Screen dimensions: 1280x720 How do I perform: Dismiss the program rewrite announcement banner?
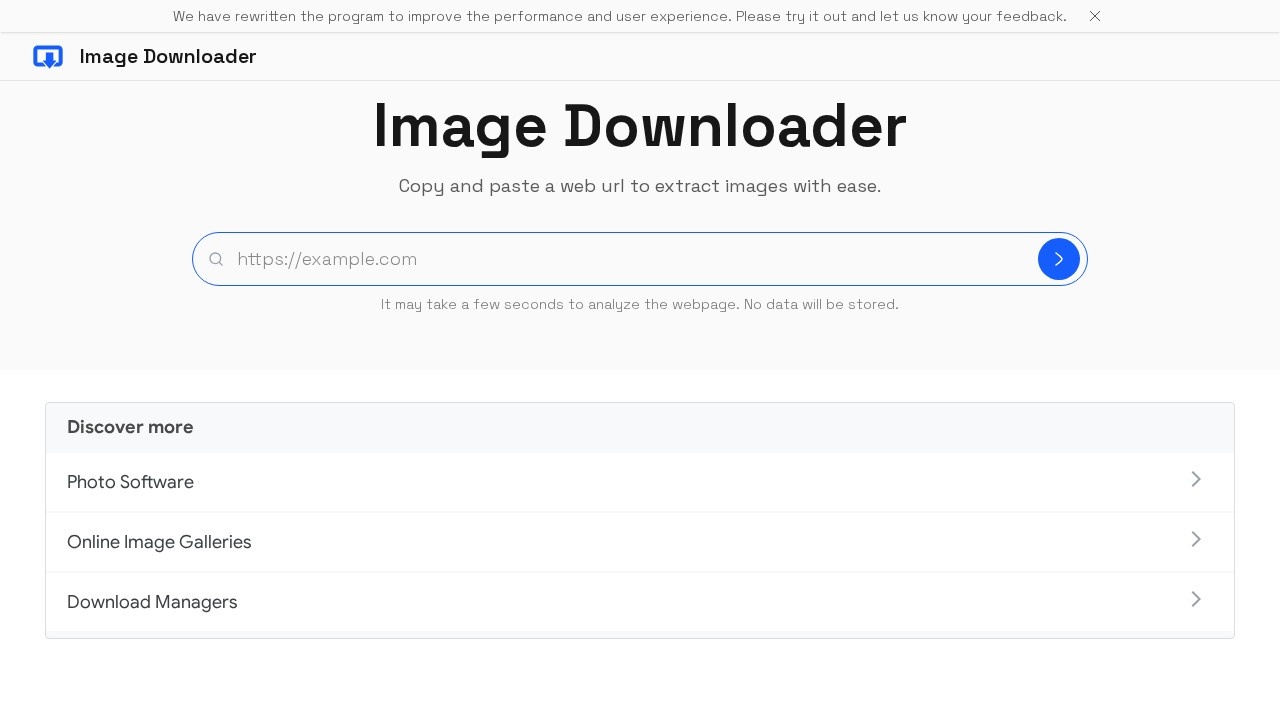tap(1095, 16)
